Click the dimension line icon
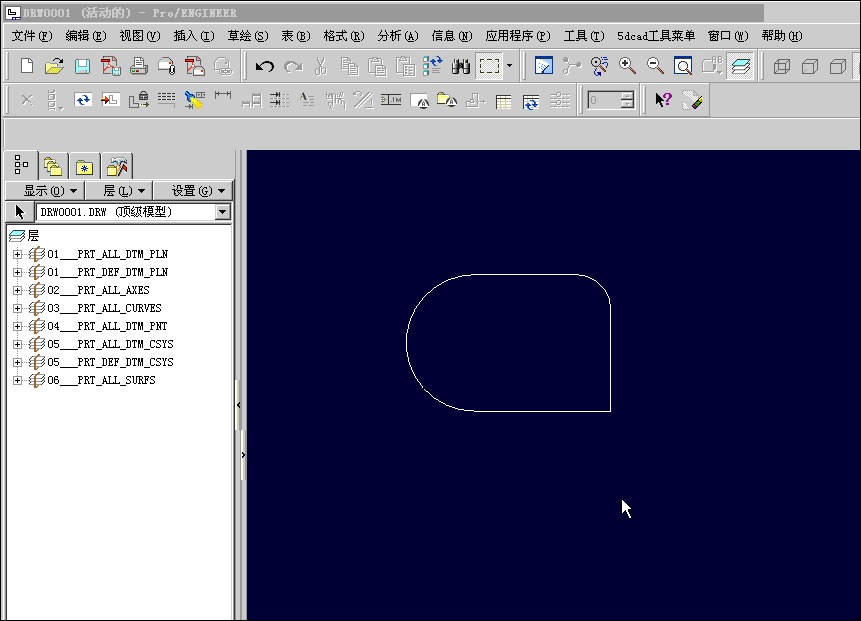861x621 pixels. click(x=223, y=97)
